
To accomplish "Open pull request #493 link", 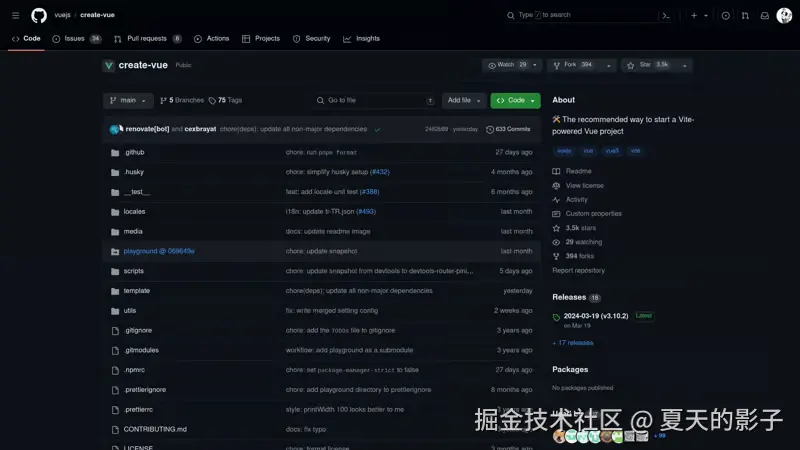I will (x=366, y=212).
